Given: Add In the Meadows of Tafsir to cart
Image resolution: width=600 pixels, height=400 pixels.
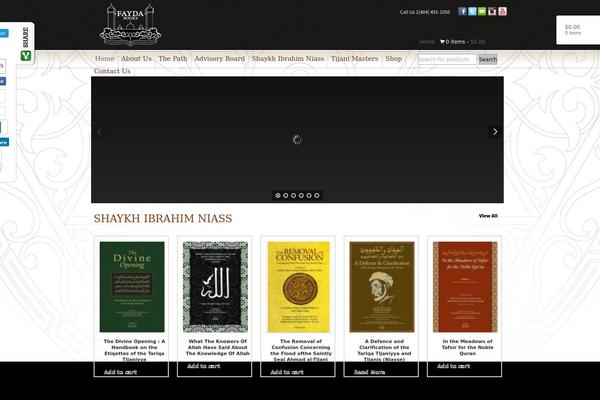Looking at the screenshot, I should [454, 366].
